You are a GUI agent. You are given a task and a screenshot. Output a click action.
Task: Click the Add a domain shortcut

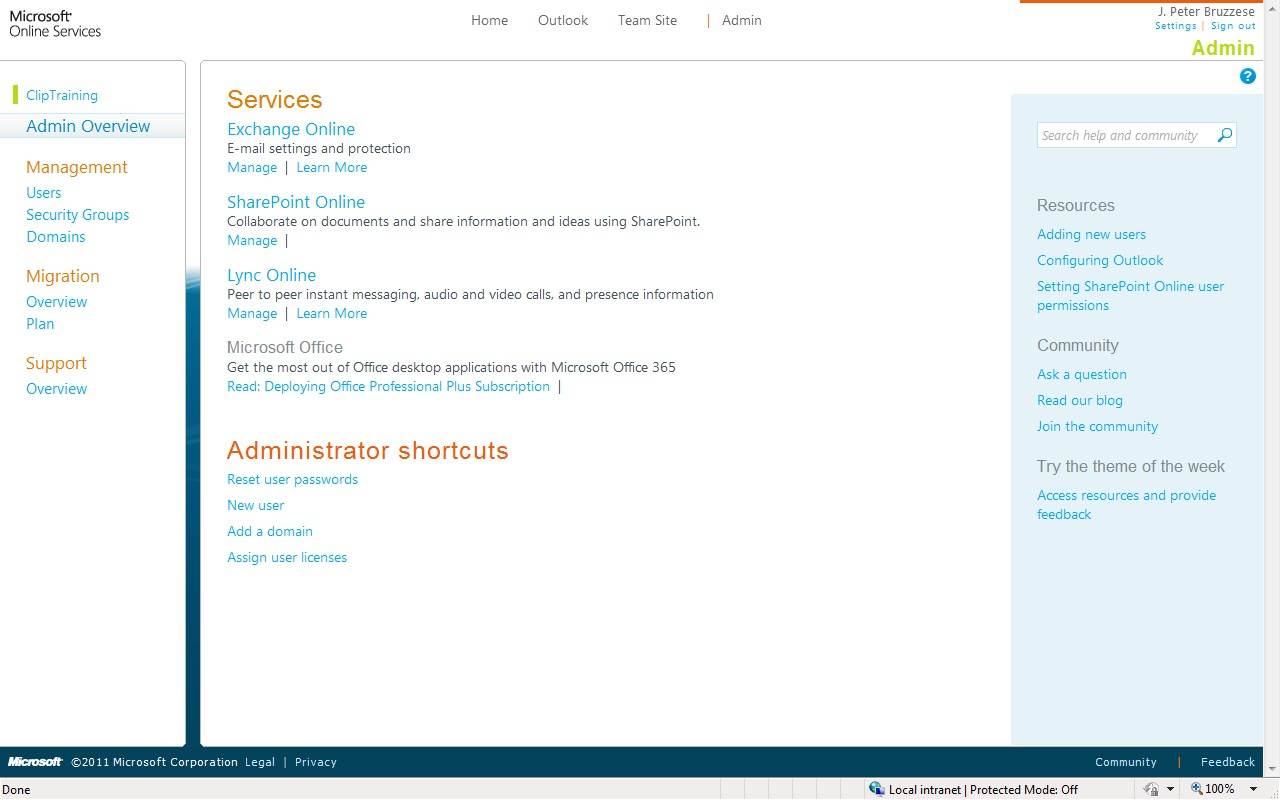point(270,531)
